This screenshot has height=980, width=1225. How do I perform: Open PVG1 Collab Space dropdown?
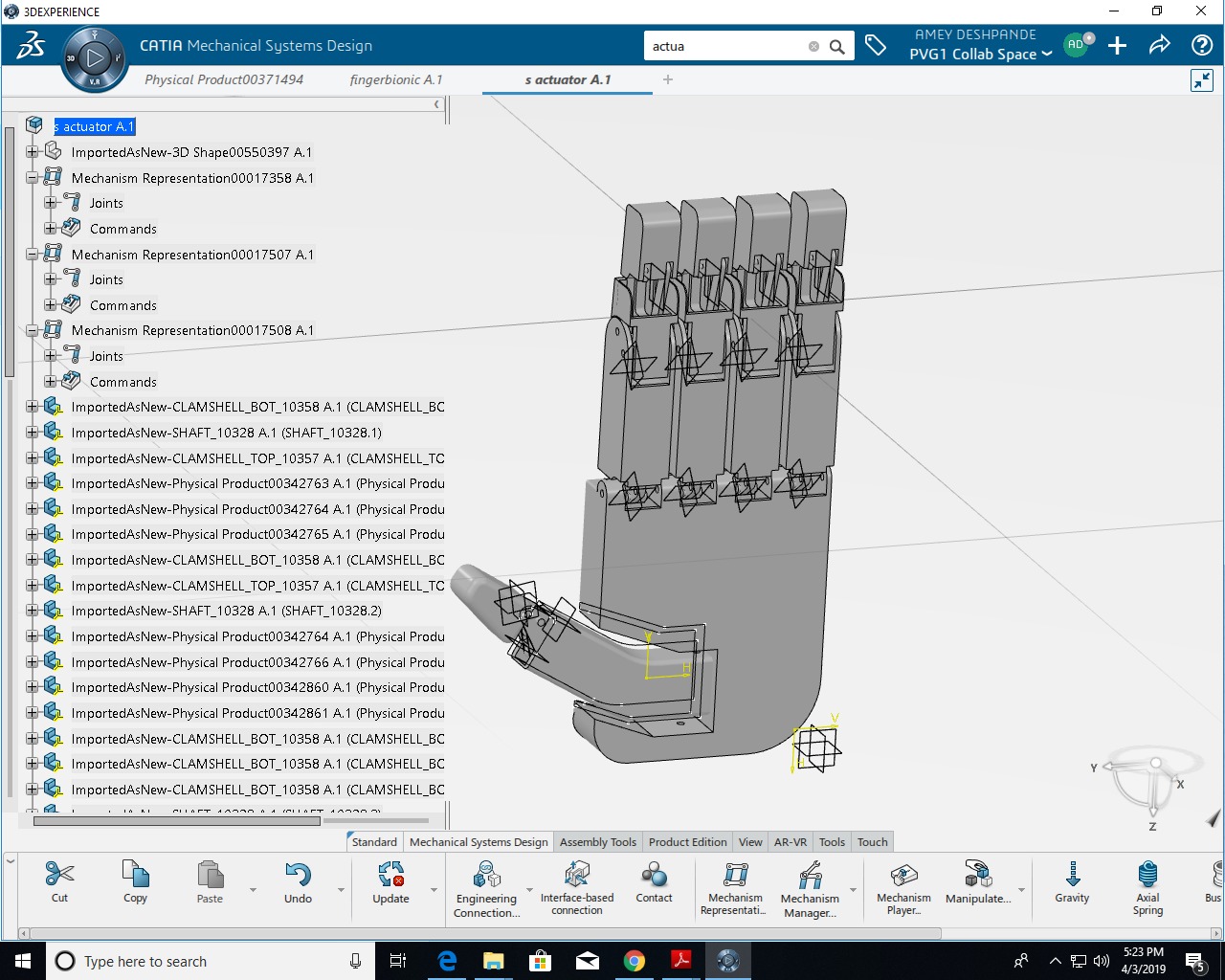[x=980, y=55]
